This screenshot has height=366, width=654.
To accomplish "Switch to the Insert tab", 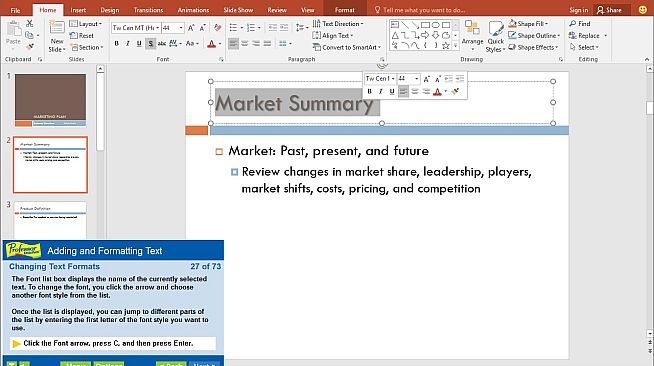I will tap(78, 10).
